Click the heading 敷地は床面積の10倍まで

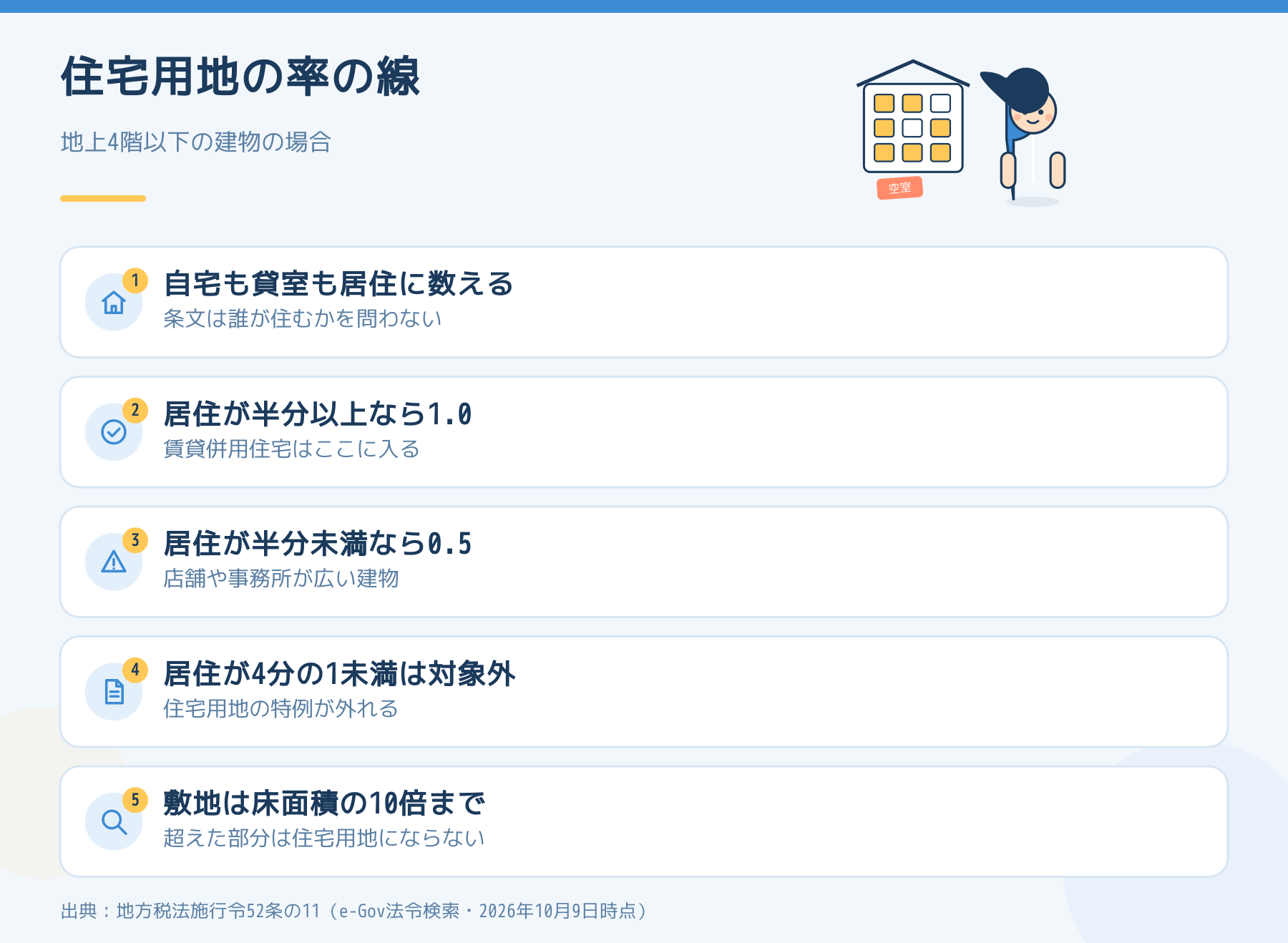click(x=324, y=803)
